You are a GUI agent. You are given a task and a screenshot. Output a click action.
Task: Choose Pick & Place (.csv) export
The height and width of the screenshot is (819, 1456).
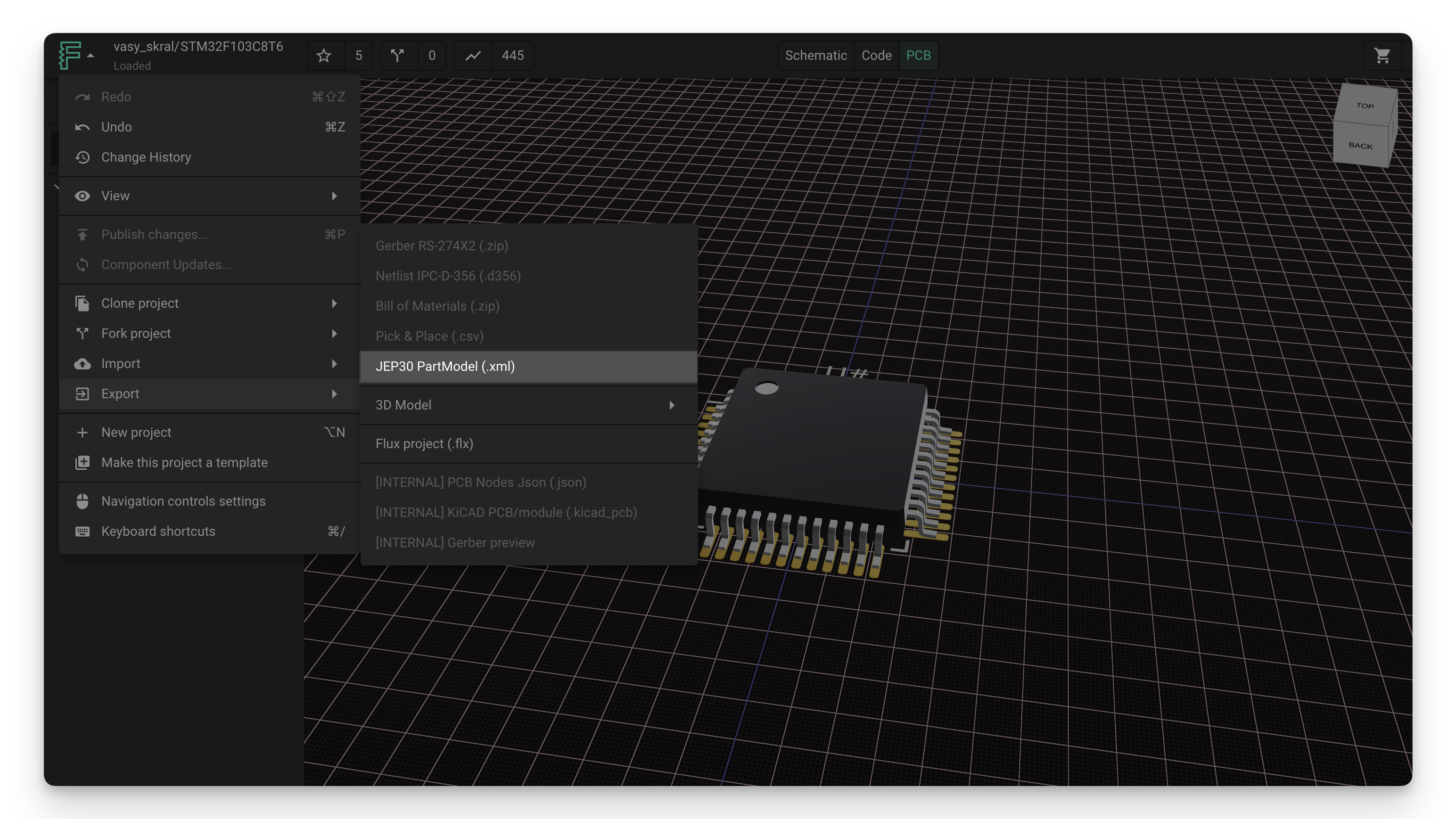click(528, 336)
